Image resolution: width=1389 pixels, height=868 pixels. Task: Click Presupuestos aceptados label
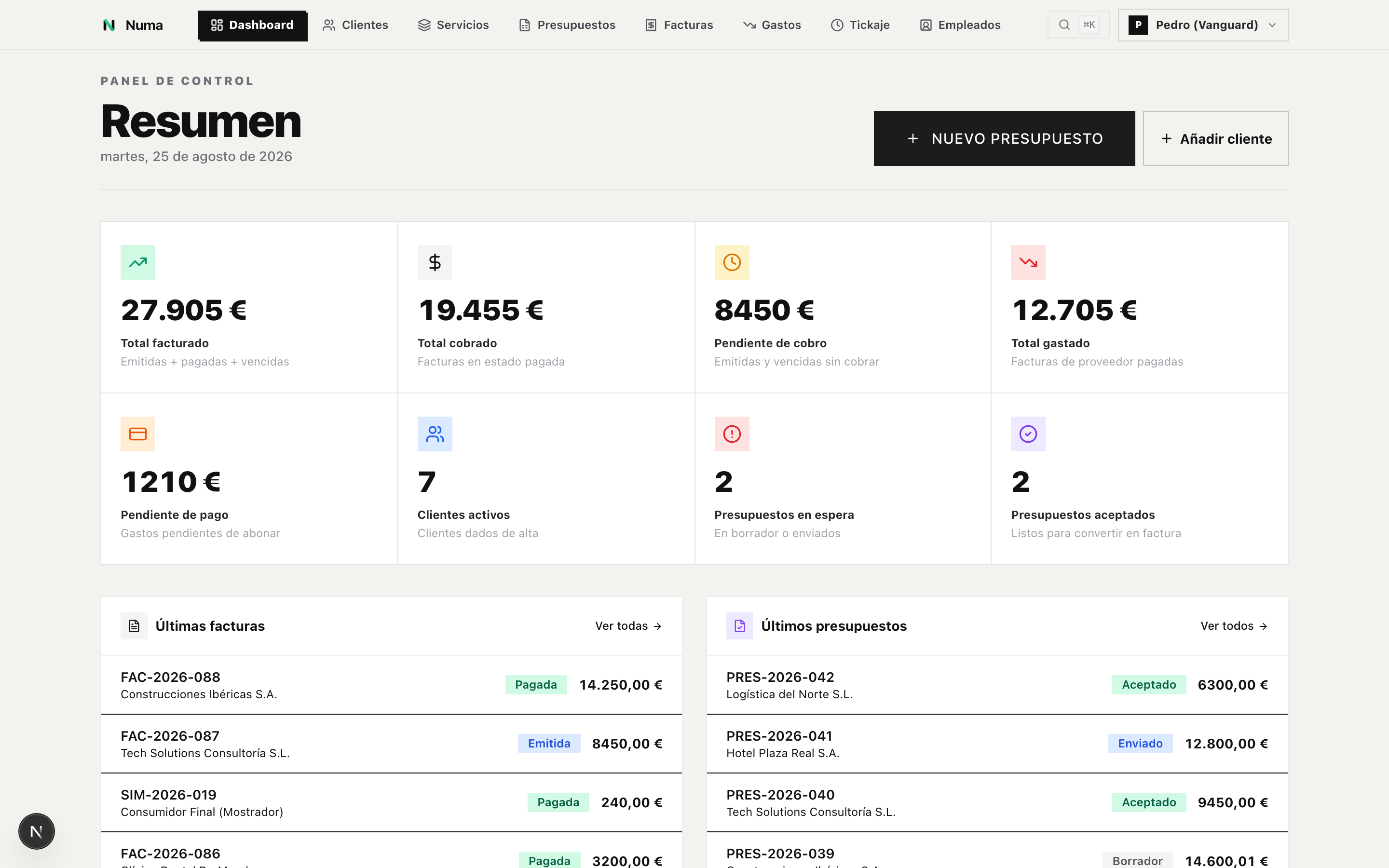tap(1083, 515)
